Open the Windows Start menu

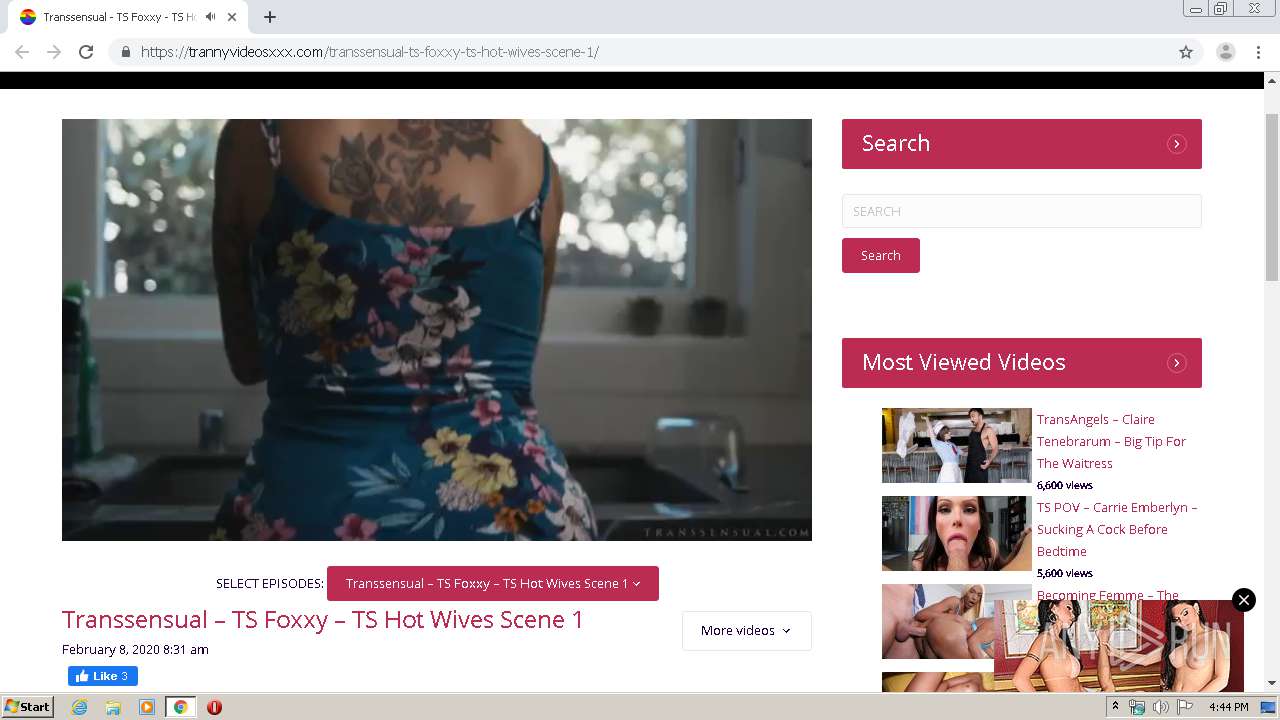(x=28, y=707)
